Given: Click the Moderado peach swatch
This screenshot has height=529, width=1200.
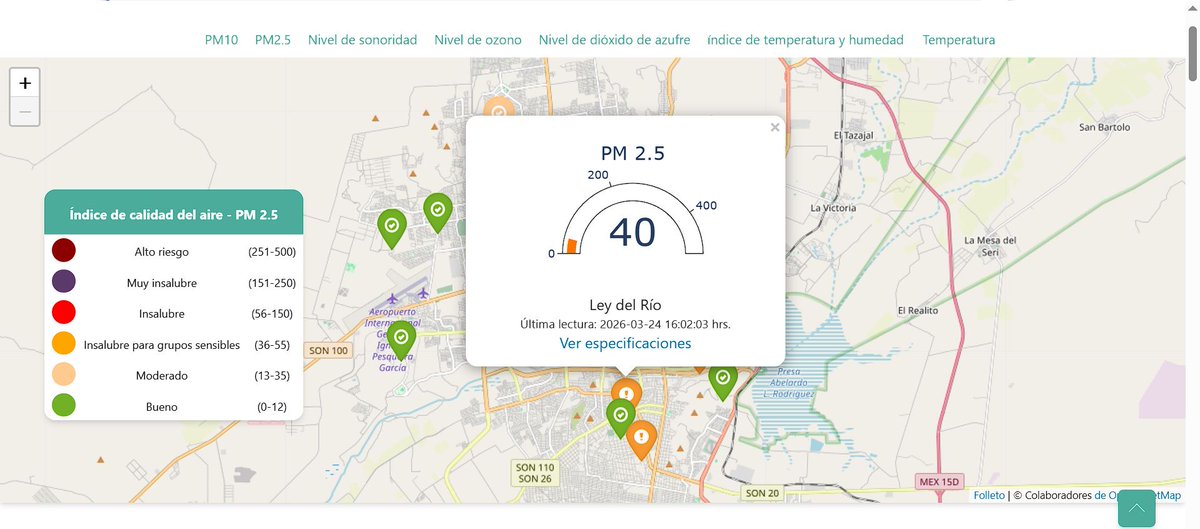Looking at the screenshot, I should click(x=64, y=375).
